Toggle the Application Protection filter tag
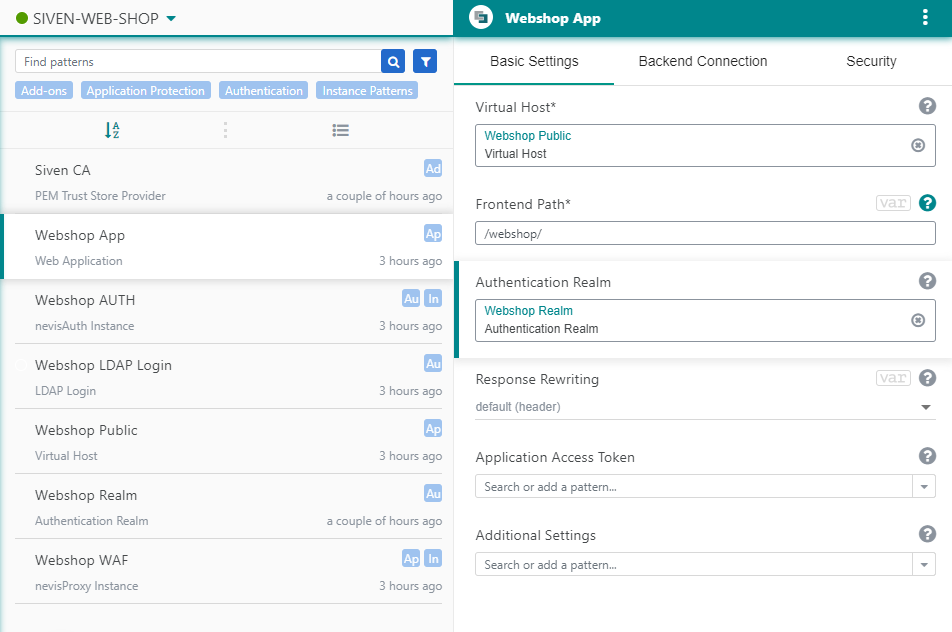 click(x=145, y=91)
